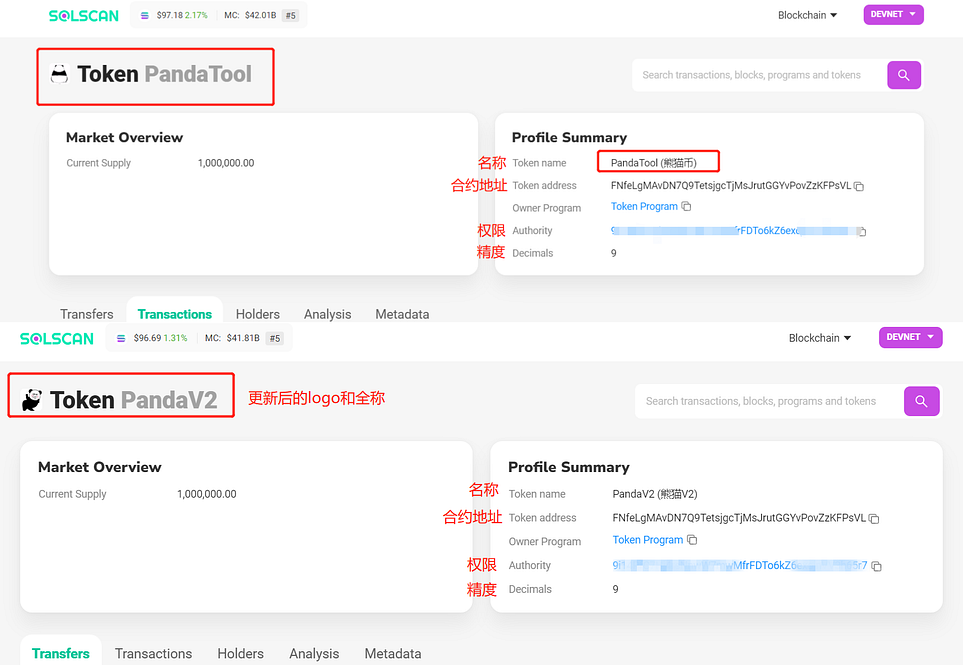Click Current Supply value in PandaTool overview

[226, 163]
